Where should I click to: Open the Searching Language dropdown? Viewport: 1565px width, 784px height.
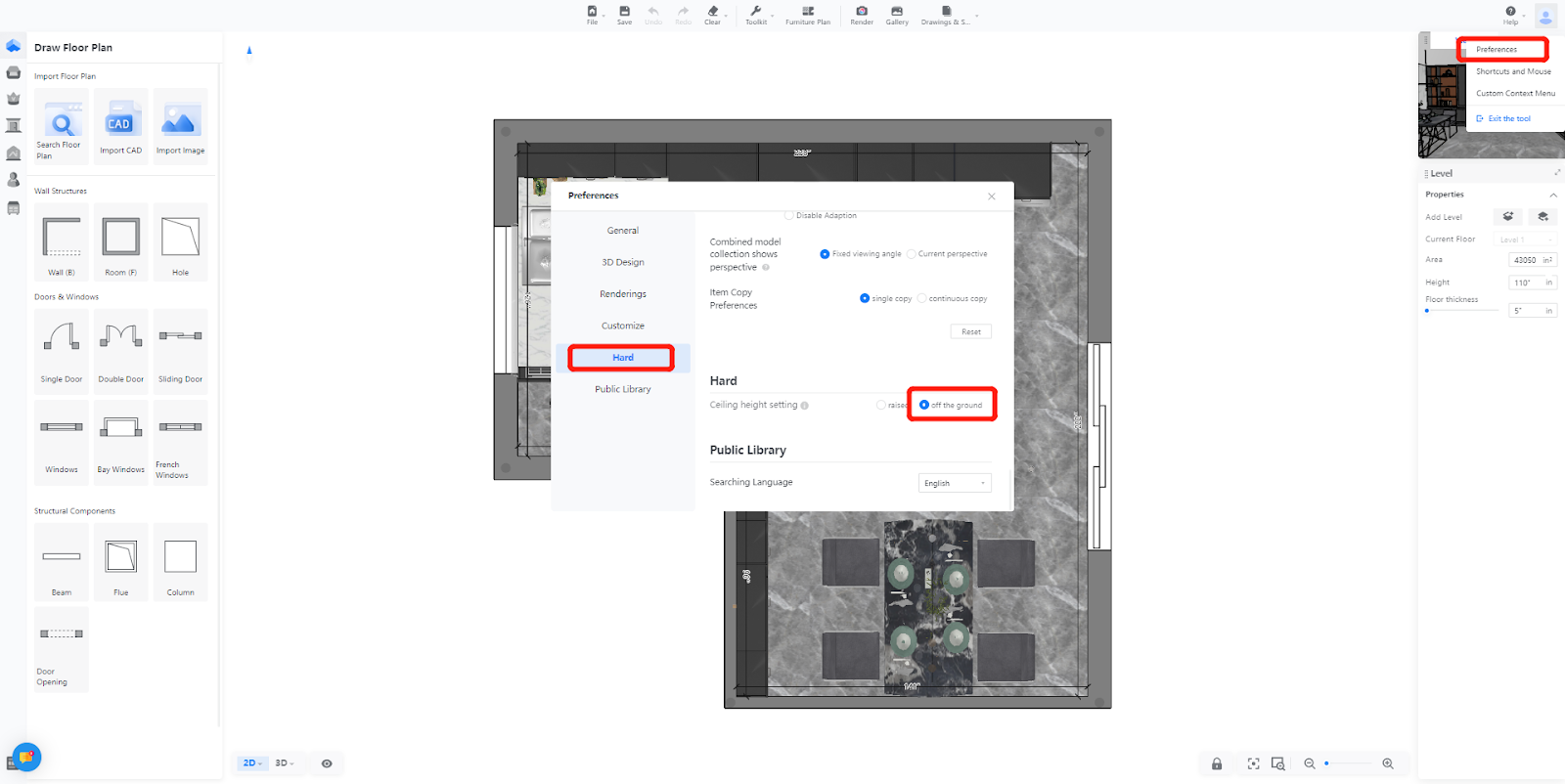[955, 483]
